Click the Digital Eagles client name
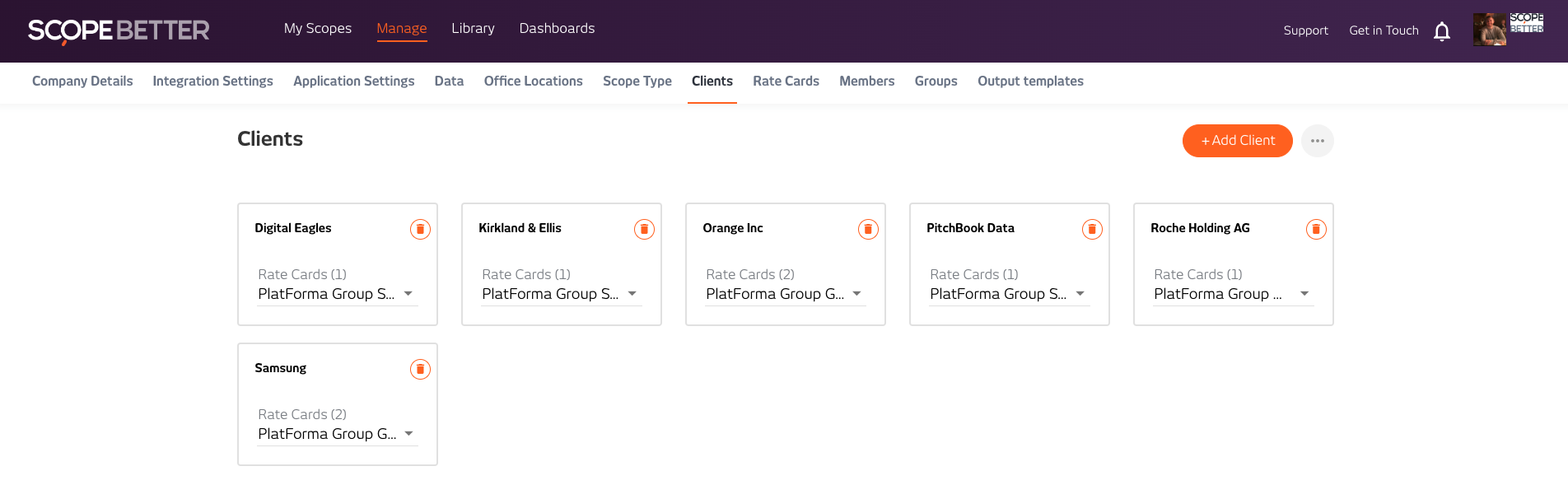Screen dimensions: 1568x485 (x=293, y=228)
